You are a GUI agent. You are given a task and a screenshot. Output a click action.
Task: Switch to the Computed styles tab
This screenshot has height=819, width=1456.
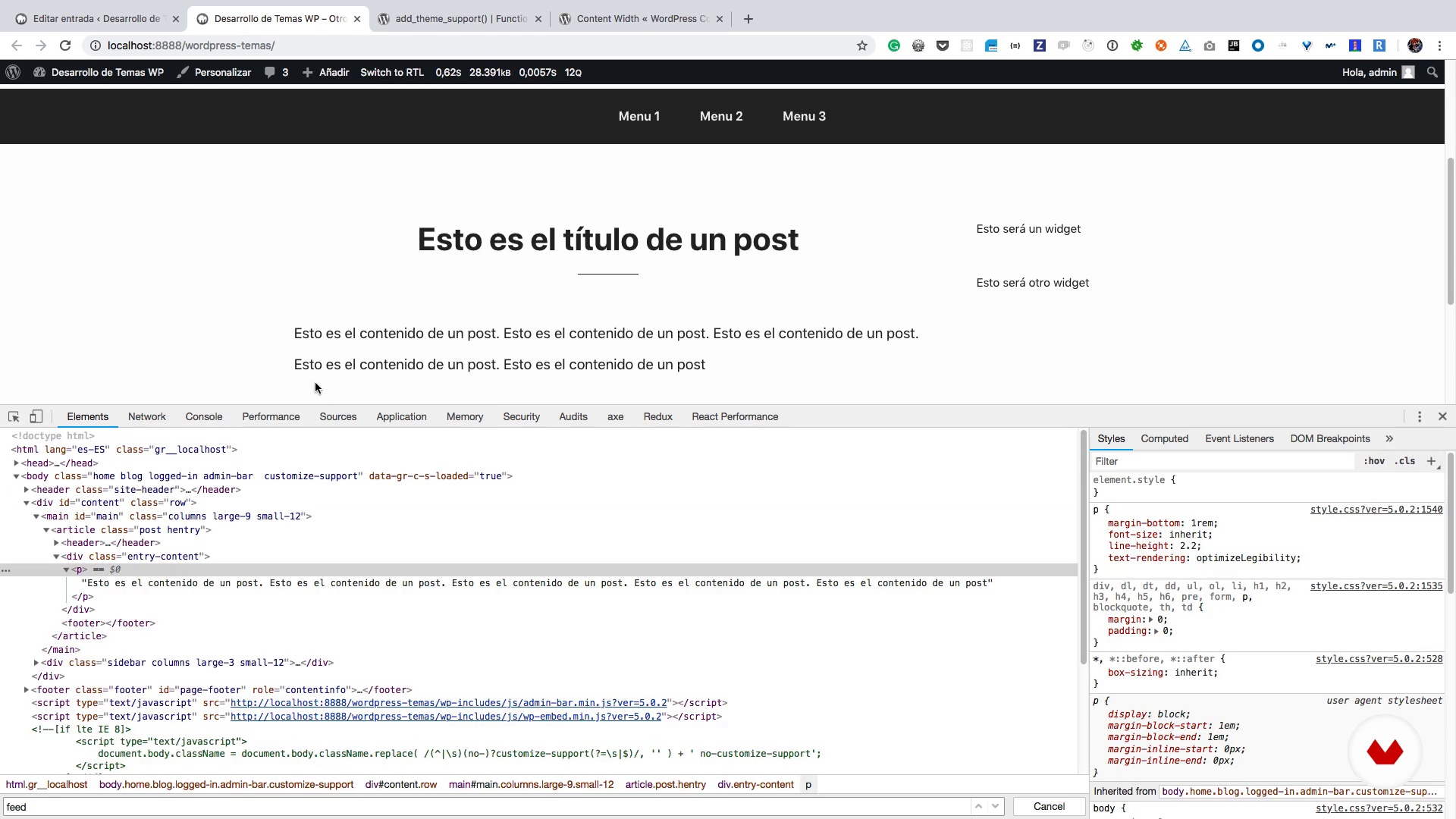(1164, 438)
